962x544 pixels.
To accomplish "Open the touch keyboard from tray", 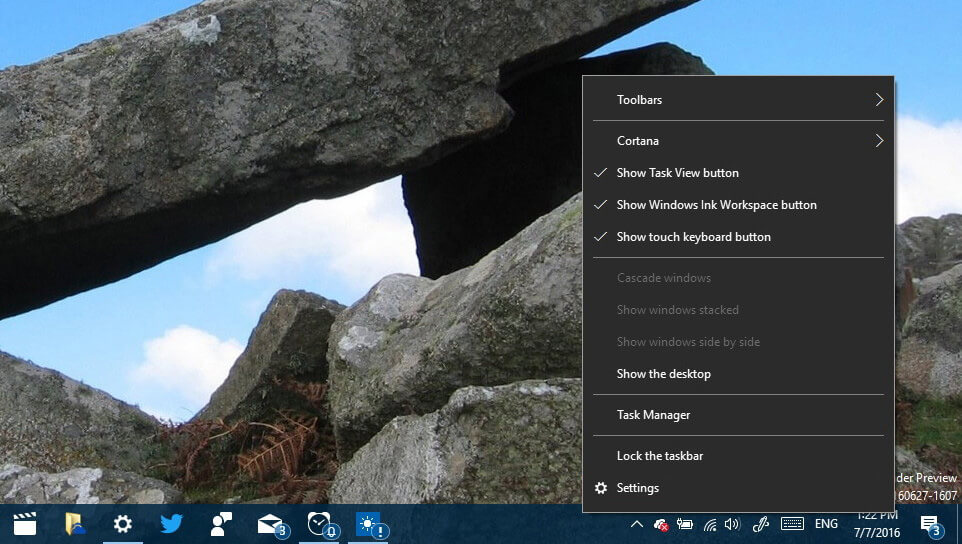I will click(792, 524).
